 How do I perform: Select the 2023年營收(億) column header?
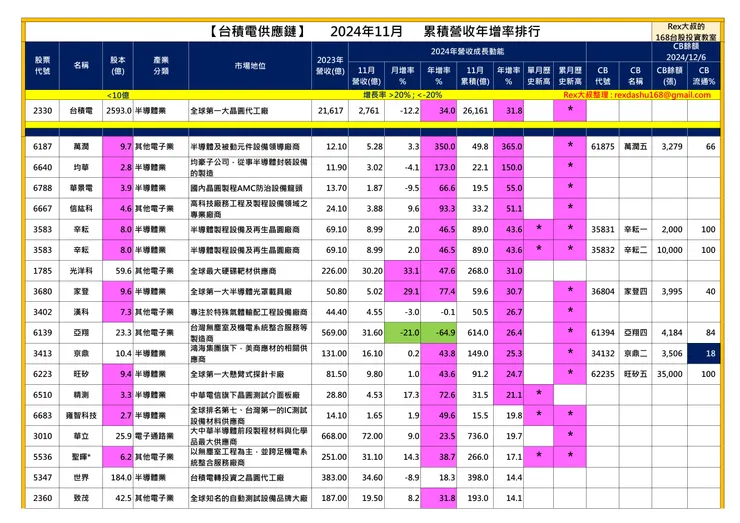click(x=330, y=66)
